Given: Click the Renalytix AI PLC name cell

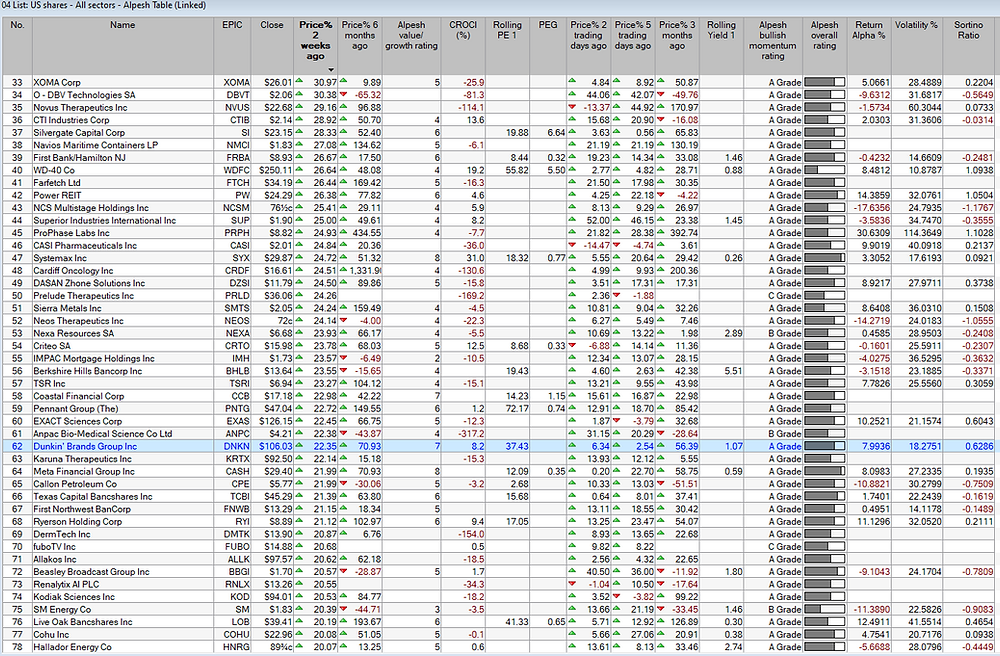Looking at the screenshot, I should [122, 584].
